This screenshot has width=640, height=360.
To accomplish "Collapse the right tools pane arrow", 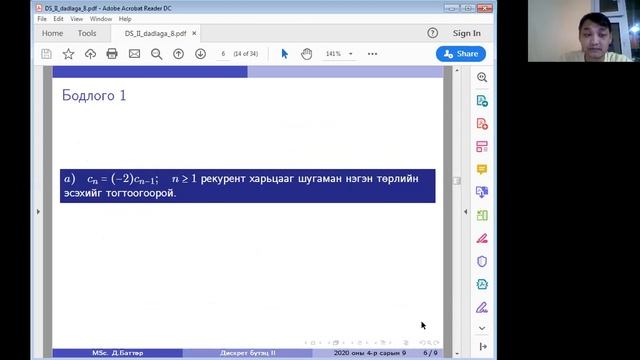I will [466, 211].
